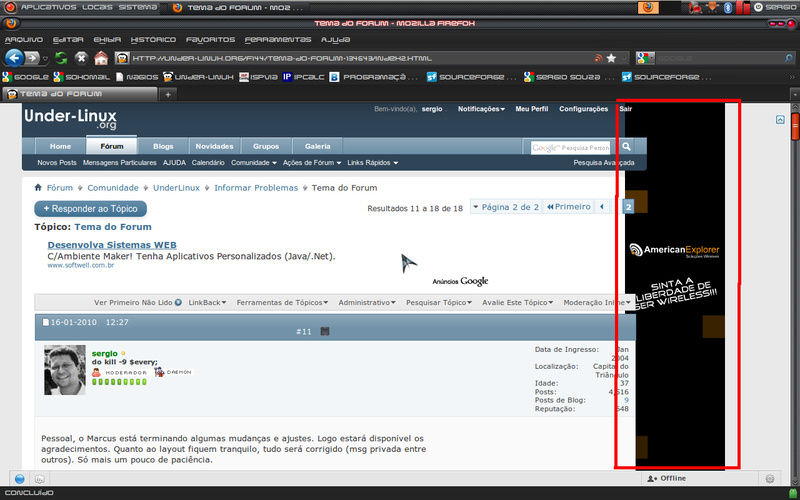
Task: Open the Novos Posts link
Action: (x=57, y=163)
